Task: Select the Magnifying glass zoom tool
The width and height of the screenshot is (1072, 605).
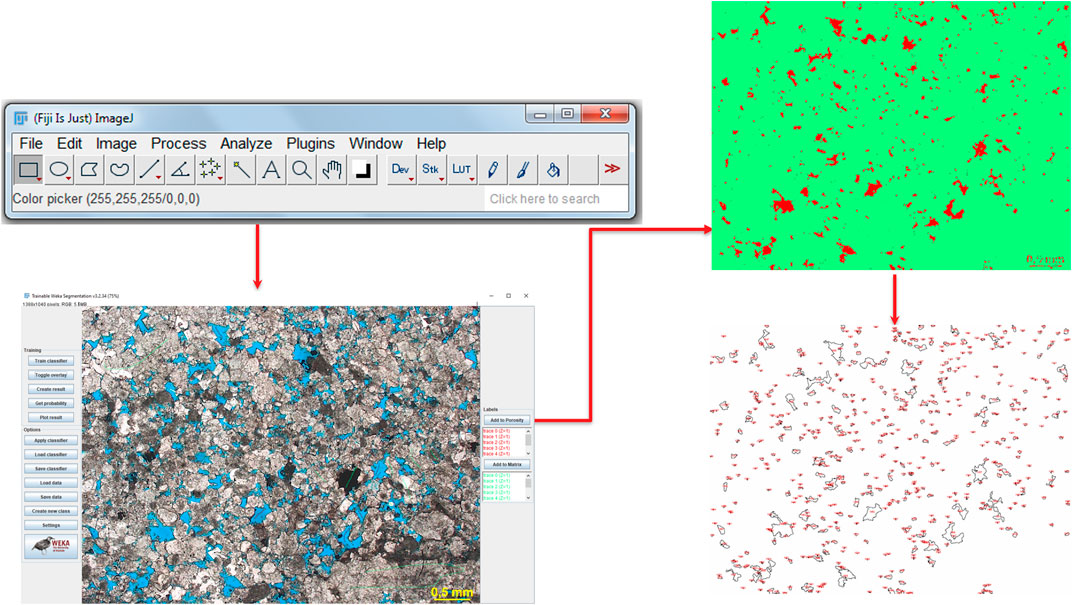Action: click(301, 170)
